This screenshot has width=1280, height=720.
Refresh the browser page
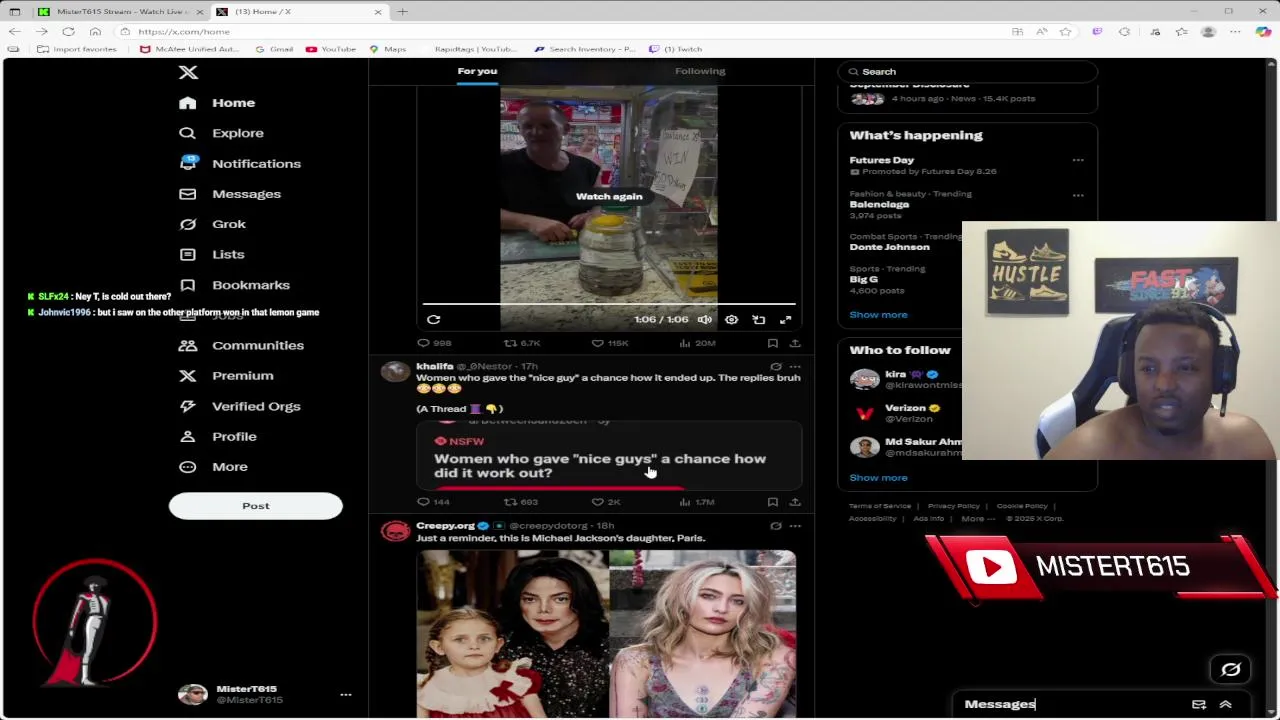pos(68,32)
